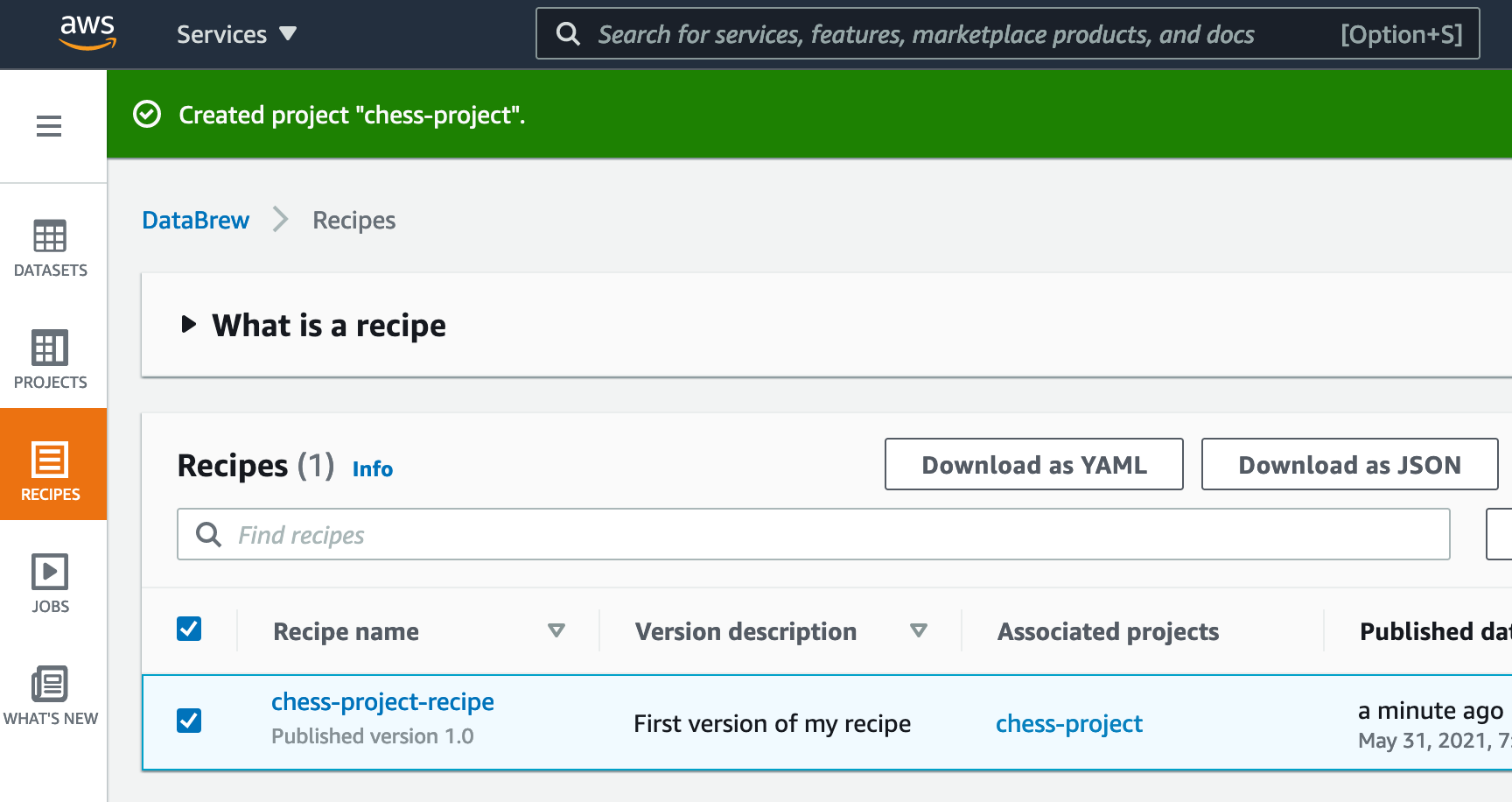Viewport: 1512px width, 802px height.
Task: Uncheck the chess-project-recipe row checkbox
Action: [x=189, y=721]
